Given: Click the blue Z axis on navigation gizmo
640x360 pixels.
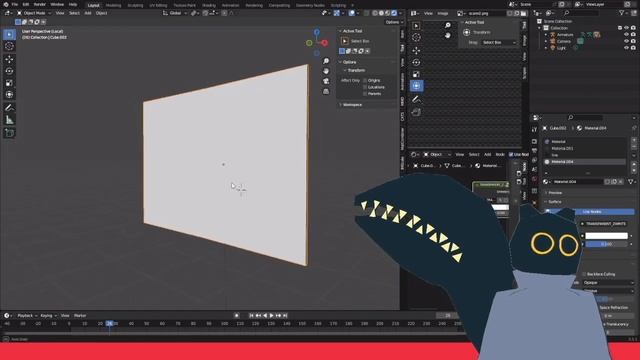Looking at the screenshot, I should (x=317, y=31).
